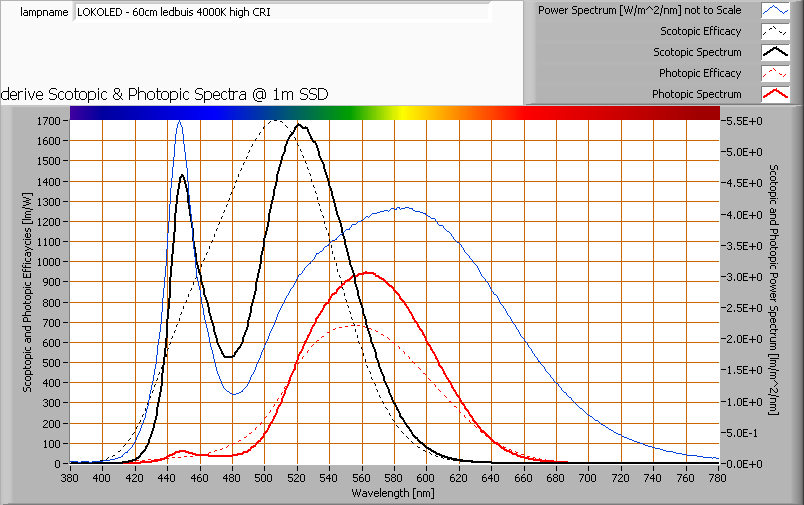This screenshot has height=505, width=804.
Task: Select the Photopic Efficacy legend label
Action: point(700,73)
